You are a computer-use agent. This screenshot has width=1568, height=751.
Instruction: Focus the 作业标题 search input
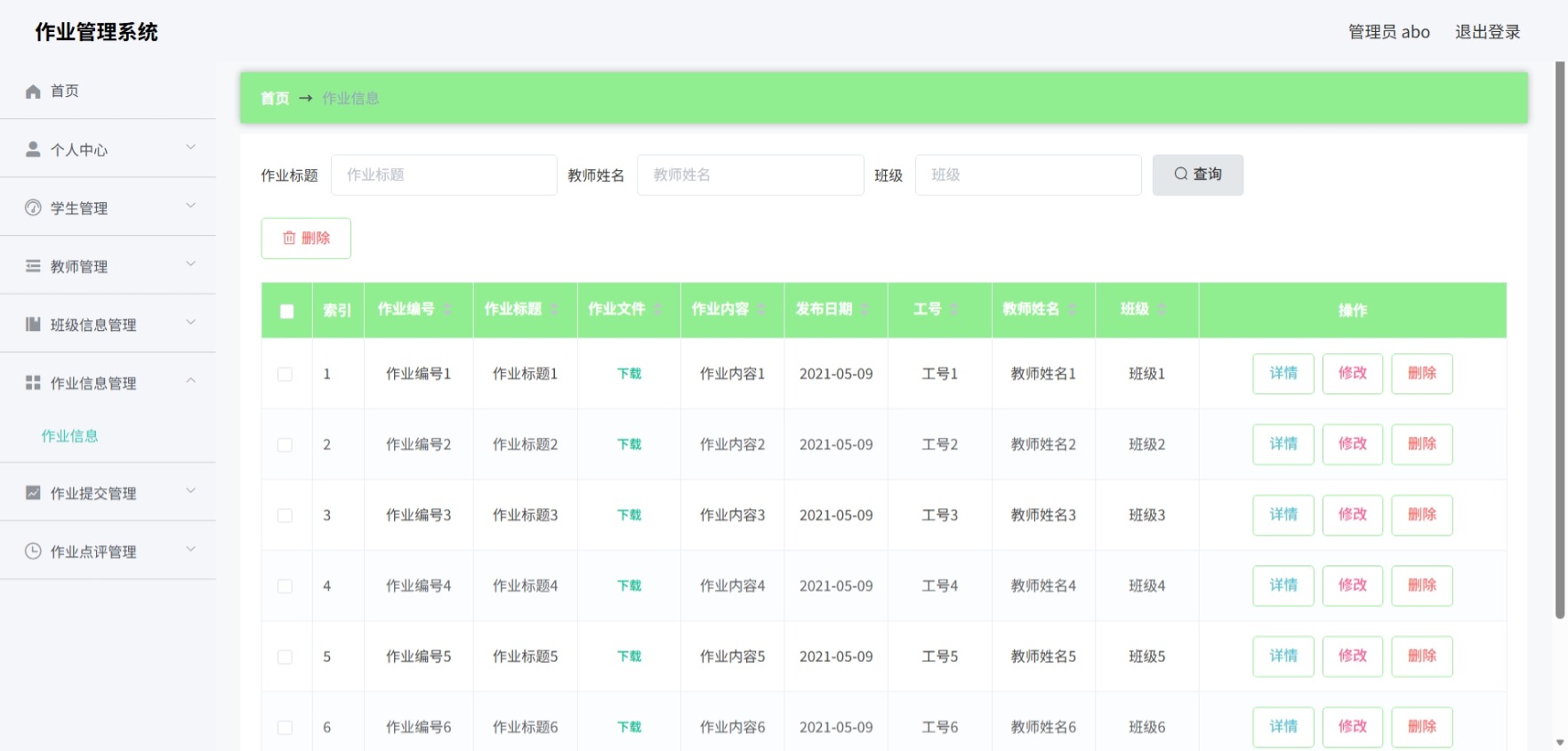[x=444, y=174]
